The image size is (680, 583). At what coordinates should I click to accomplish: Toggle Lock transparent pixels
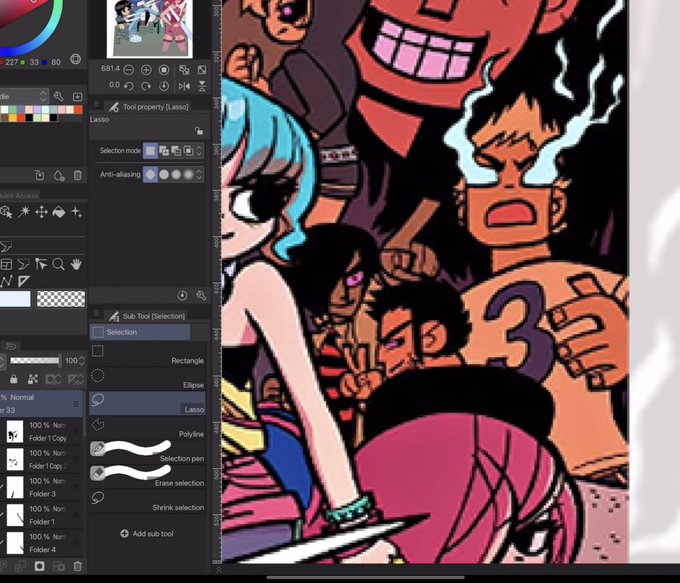click(33, 379)
